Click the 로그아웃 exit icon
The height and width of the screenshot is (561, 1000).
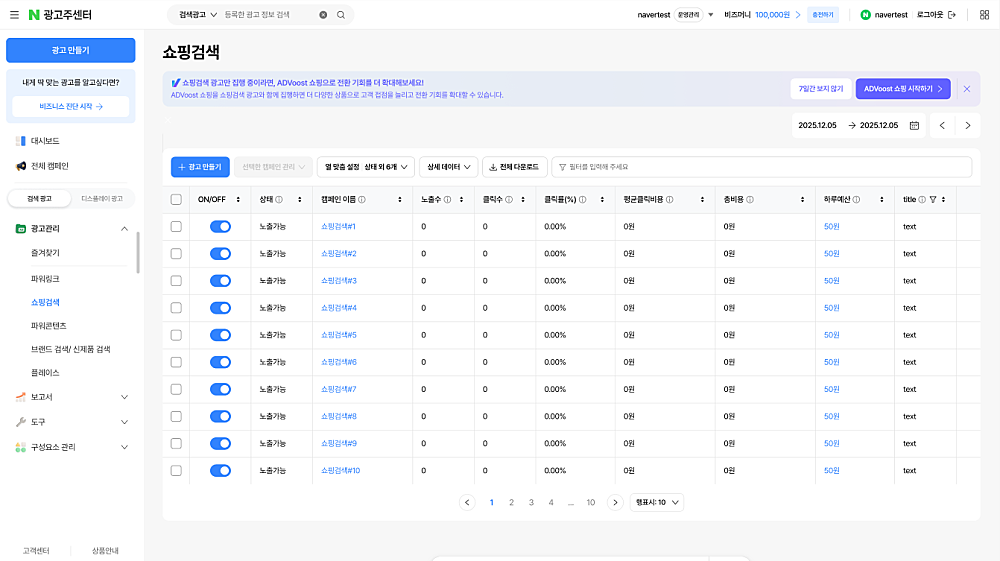click(952, 15)
